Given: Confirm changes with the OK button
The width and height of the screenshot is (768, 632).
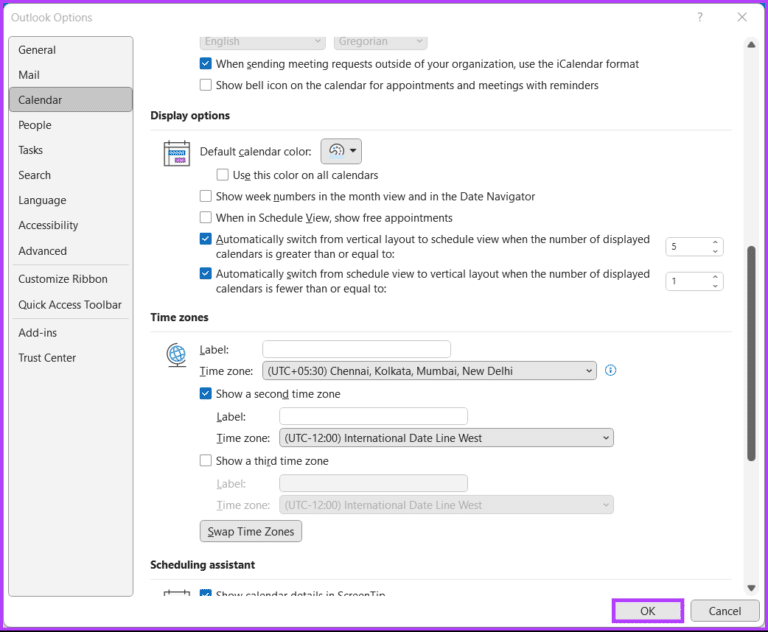Looking at the screenshot, I should pyautogui.click(x=648, y=611).
